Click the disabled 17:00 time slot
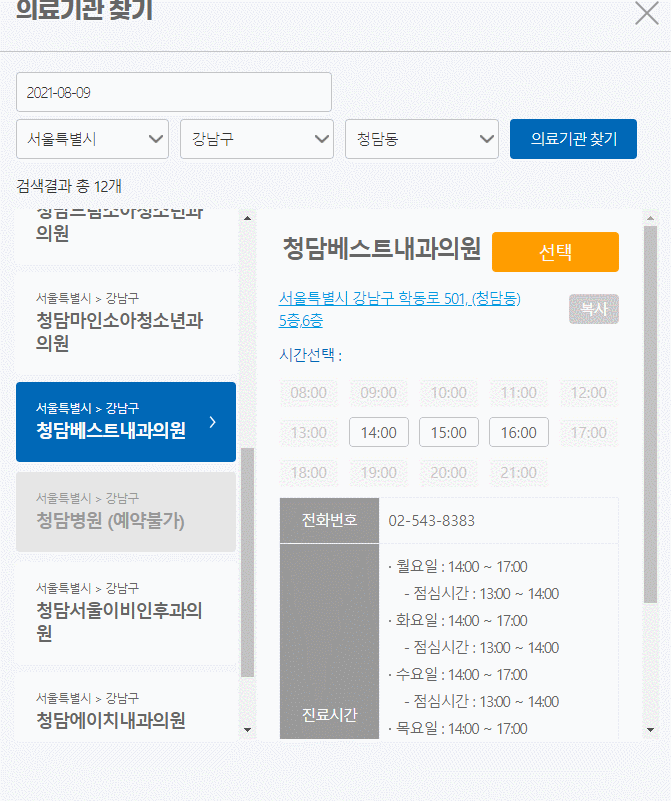 coord(588,432)
